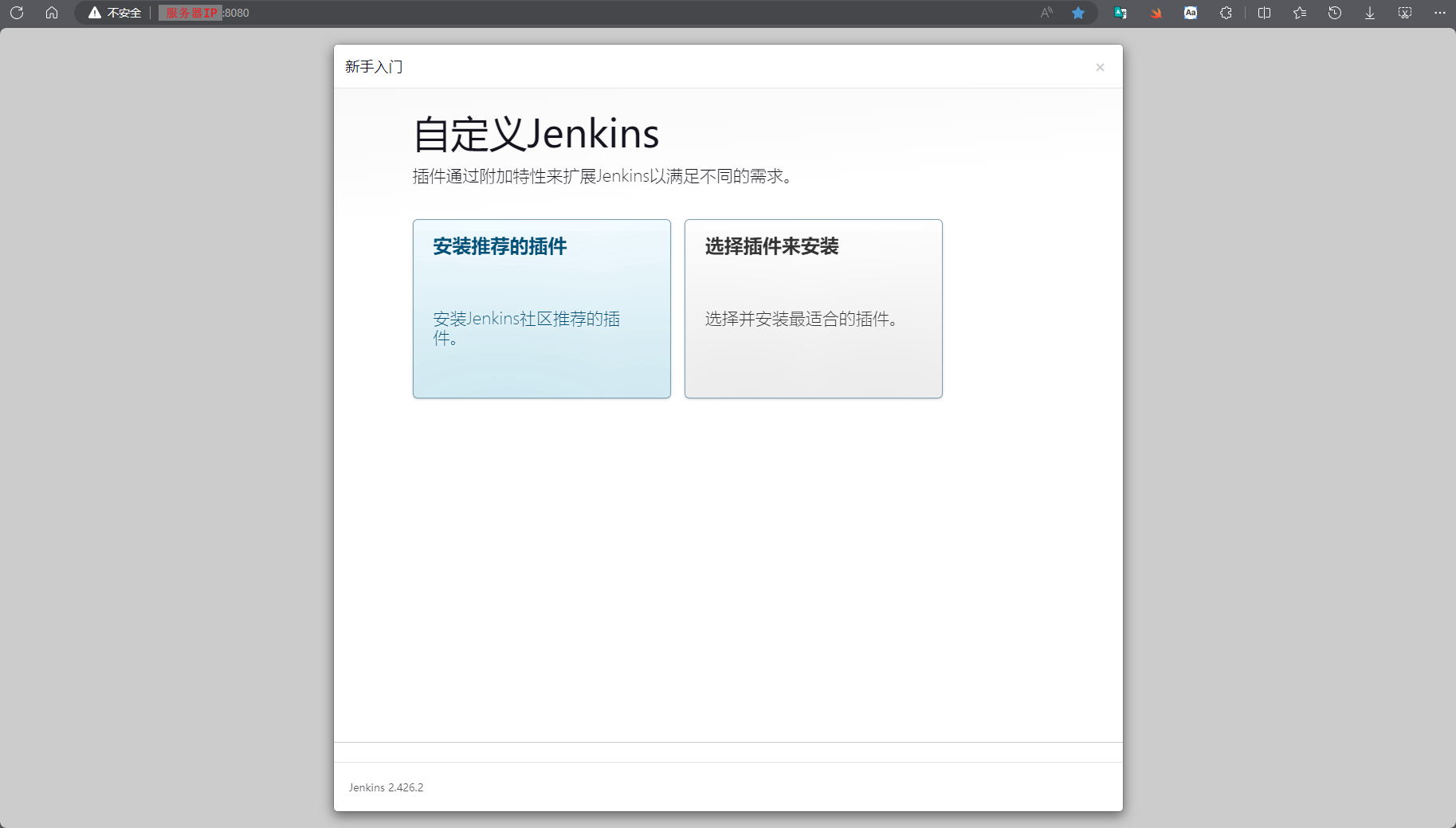Screen dimensions: 1456x828
Task: Choose 安装推荐的插件 option
Action: pyautogui.click(x=542, y=309)
